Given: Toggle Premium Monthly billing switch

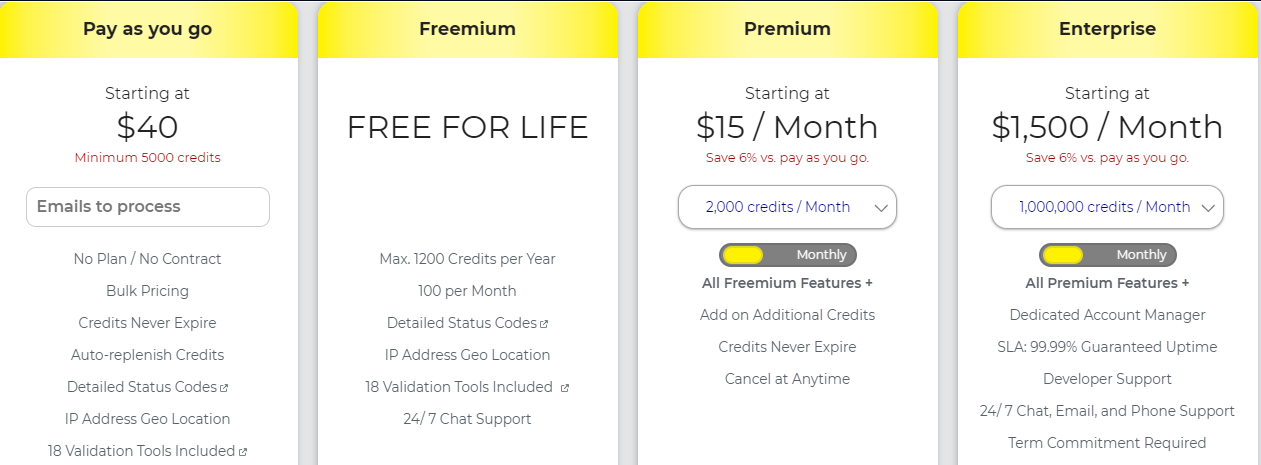Looking at the screenshot, I should click(x=788, y=255).
